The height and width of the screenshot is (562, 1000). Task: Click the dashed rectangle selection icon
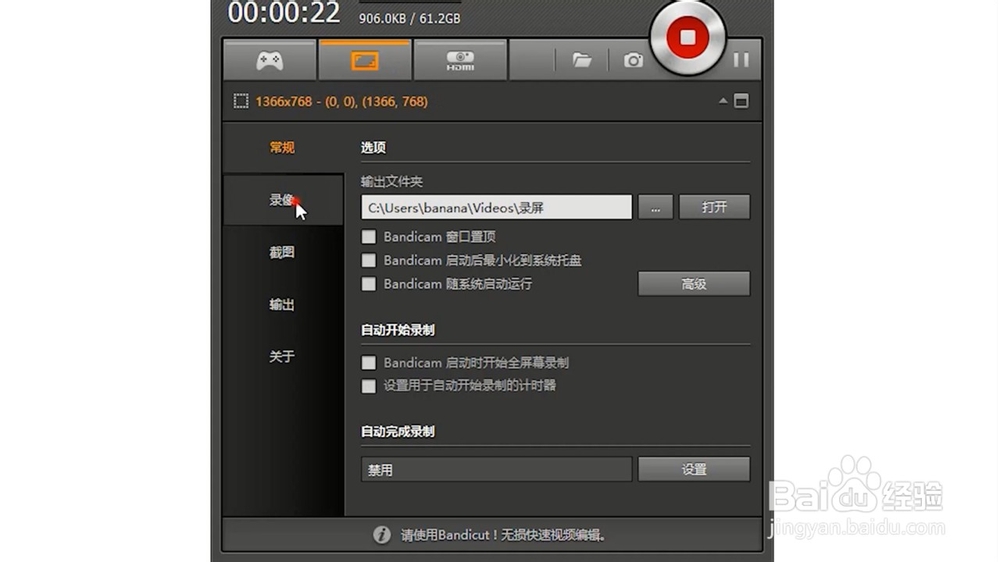tap(240, 101)
